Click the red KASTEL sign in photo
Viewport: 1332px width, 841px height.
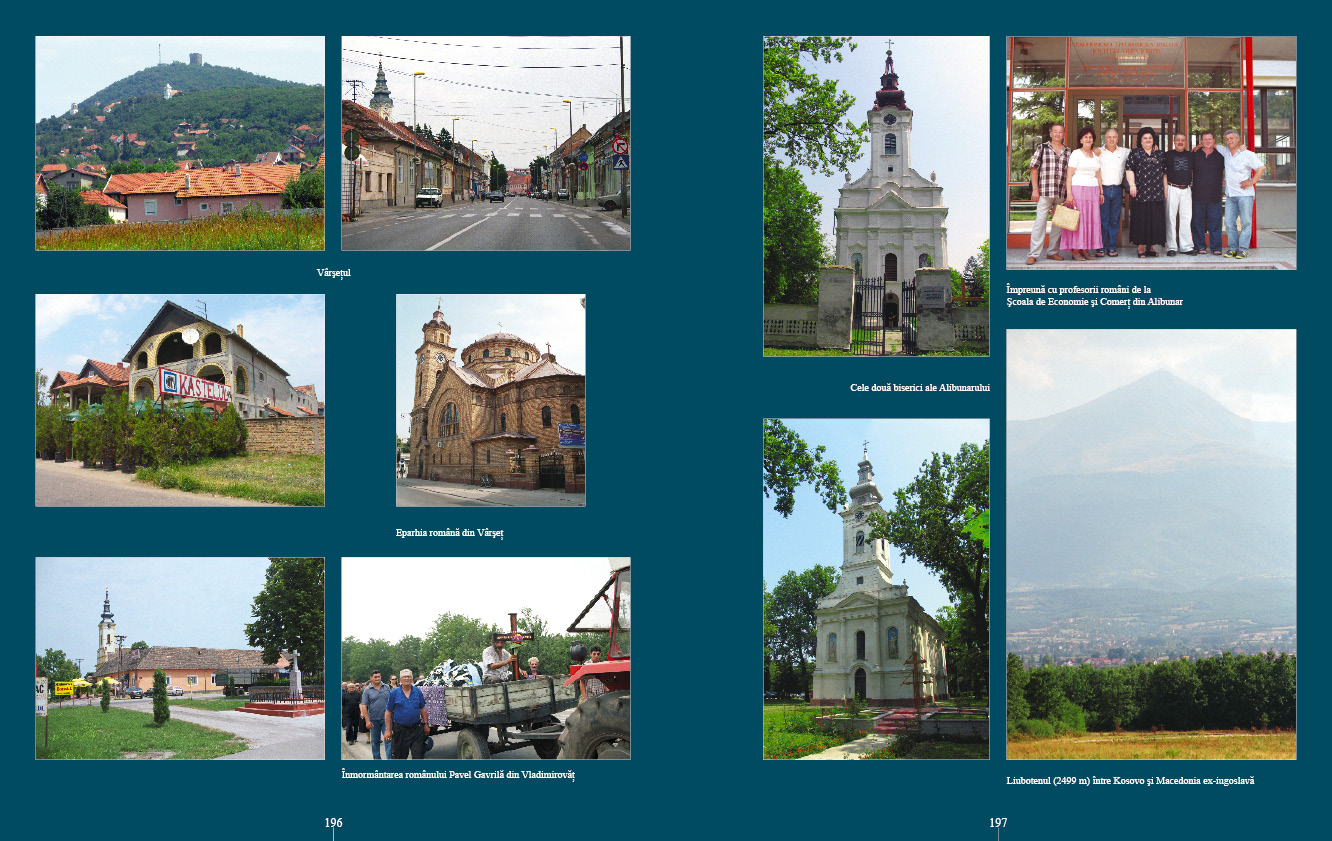click(195, 386)
